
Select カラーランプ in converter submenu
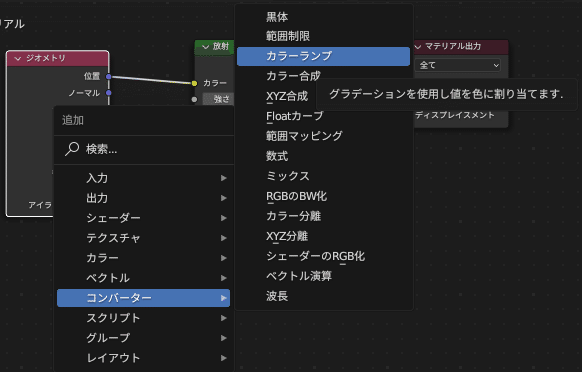(x=323, y=56)
